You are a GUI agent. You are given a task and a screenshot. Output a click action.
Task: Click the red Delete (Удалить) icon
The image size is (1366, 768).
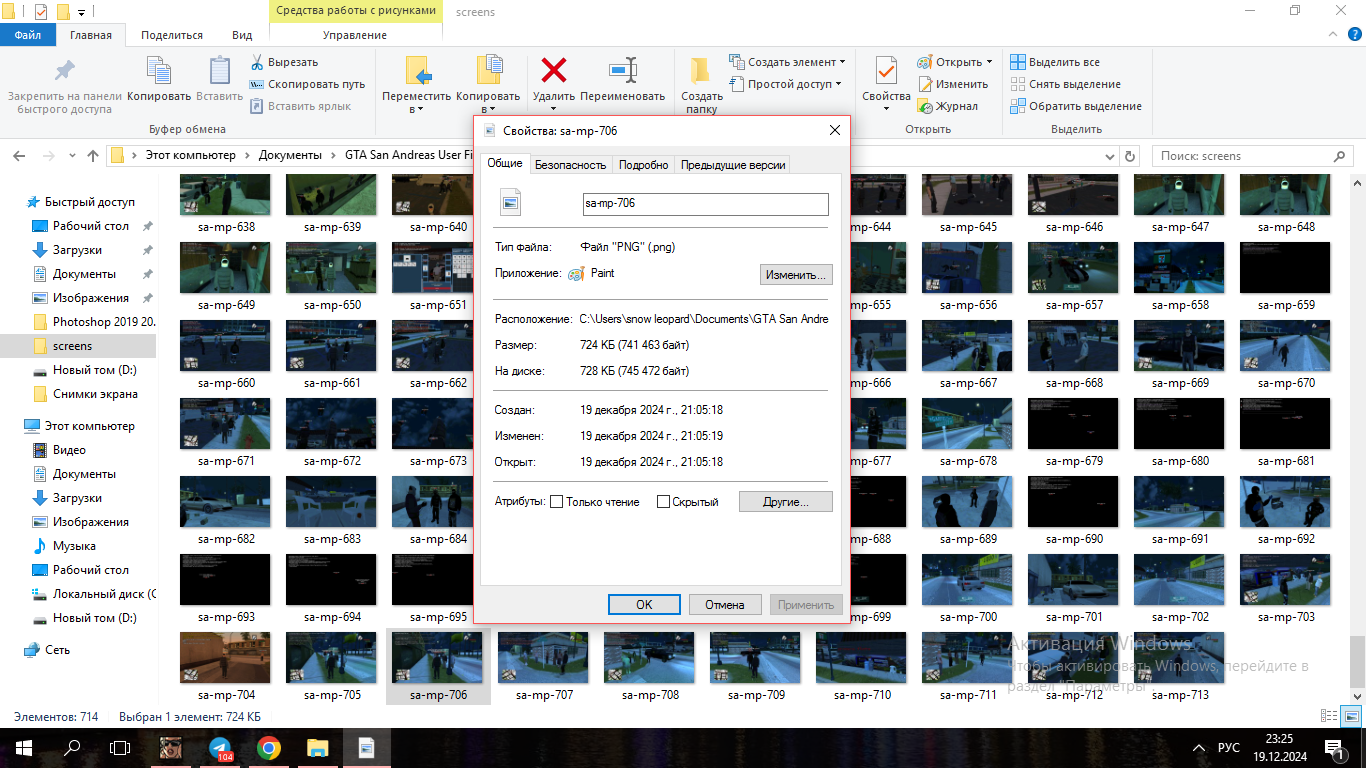pyautogui.click(x=553, y=71)
